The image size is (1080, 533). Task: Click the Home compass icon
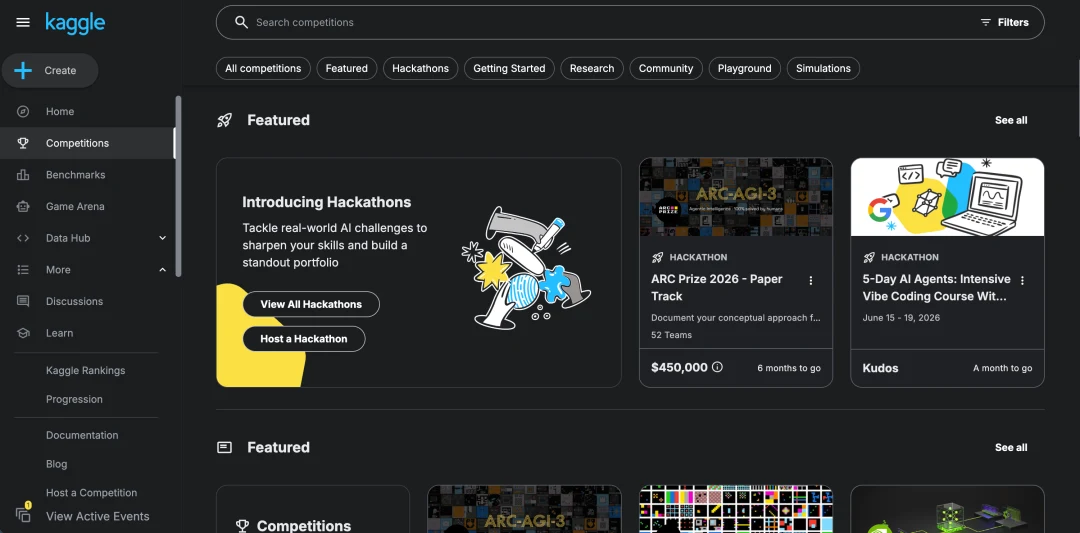pyautogui.click(x=23, y=112)
